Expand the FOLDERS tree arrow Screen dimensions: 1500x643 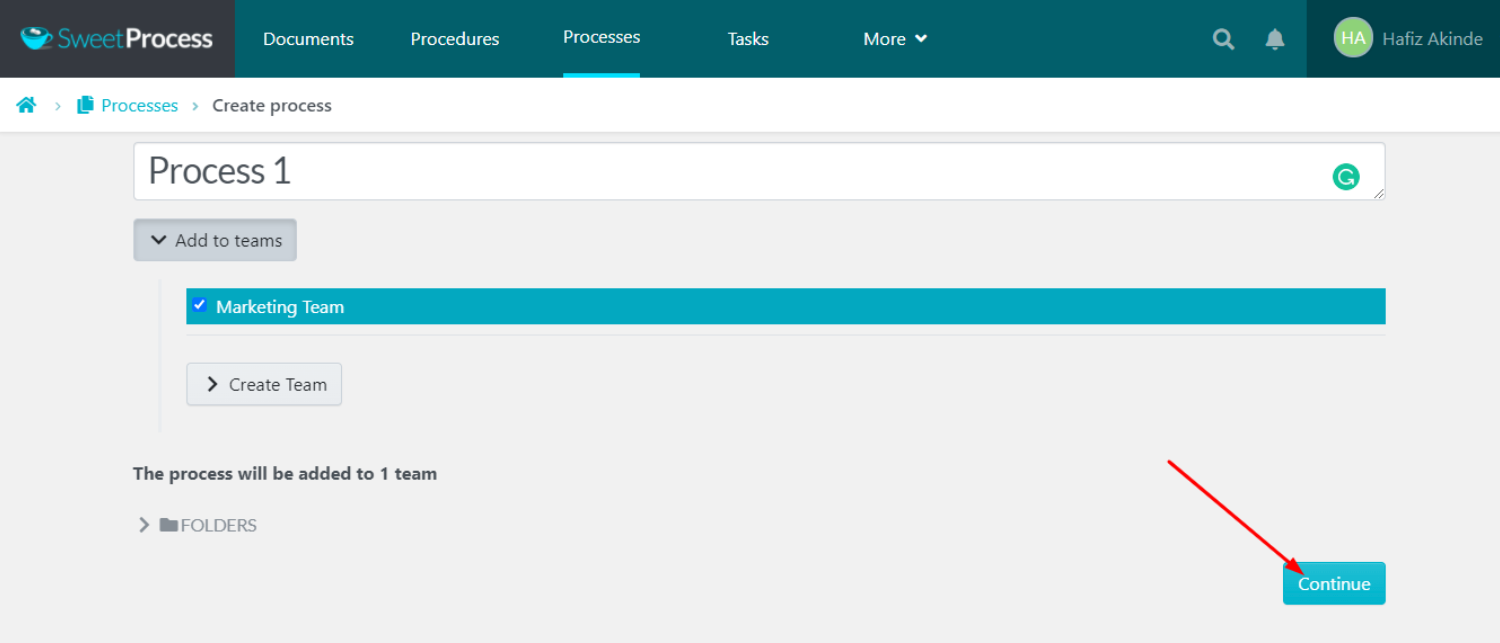point(144,525)
